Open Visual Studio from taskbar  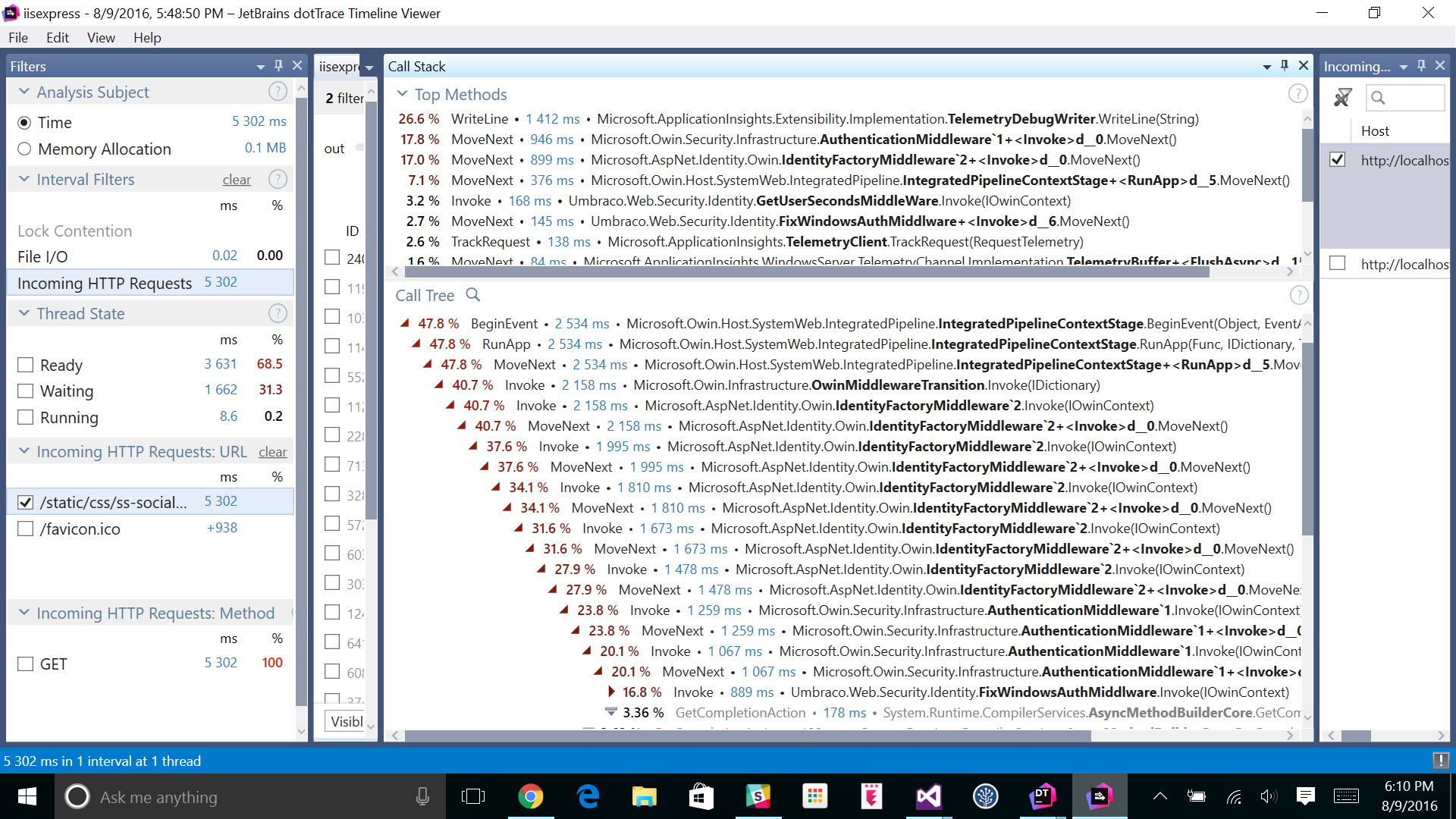pyautogui.click(x=928, y=796)
